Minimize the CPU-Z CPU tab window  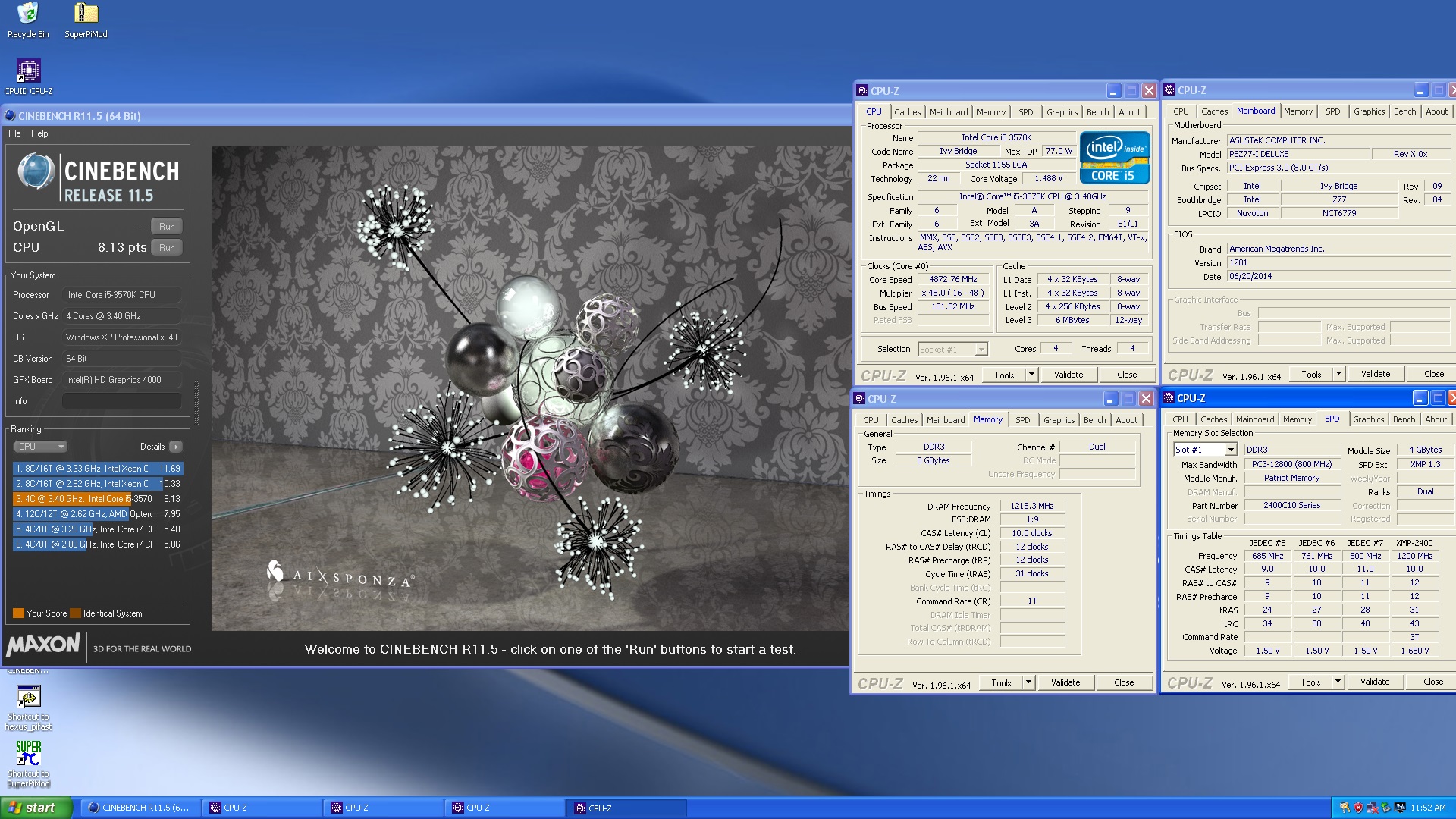pos(1113,91)
